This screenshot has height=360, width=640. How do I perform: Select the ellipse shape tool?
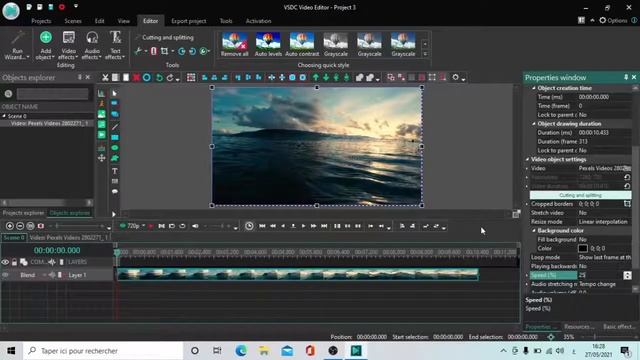coord(115,148)
